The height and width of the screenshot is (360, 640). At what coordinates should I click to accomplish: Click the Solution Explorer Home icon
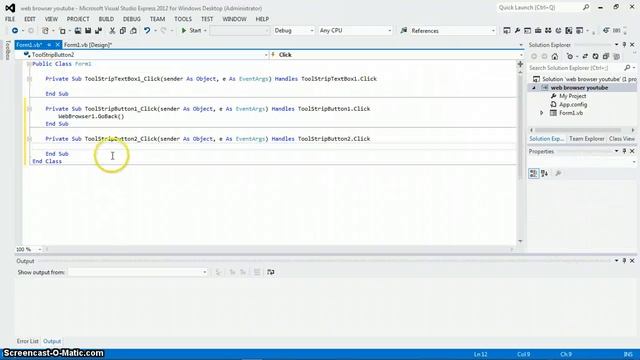555,56
